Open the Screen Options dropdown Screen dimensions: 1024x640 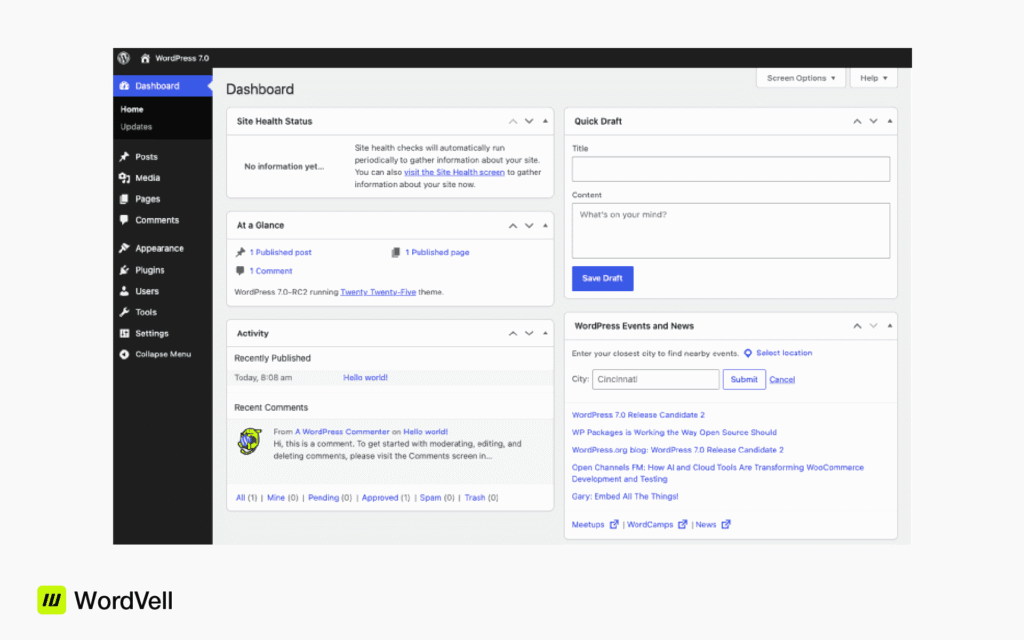pyautogui.click(x=800, y=77)
